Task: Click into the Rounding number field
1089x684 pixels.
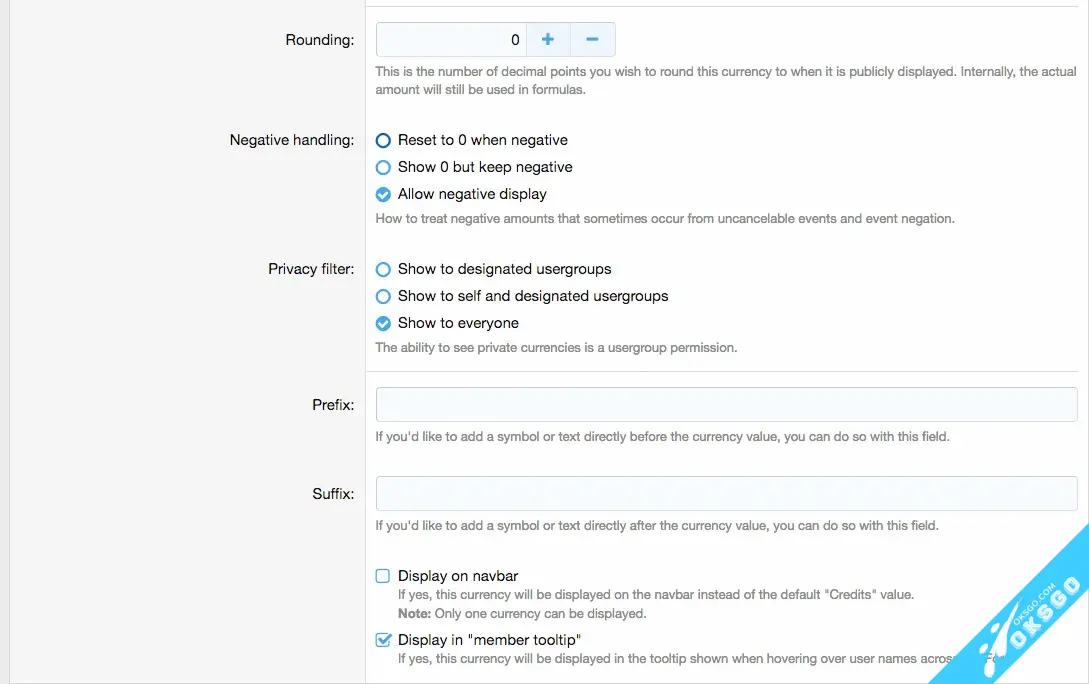Action: coord(451,40)
